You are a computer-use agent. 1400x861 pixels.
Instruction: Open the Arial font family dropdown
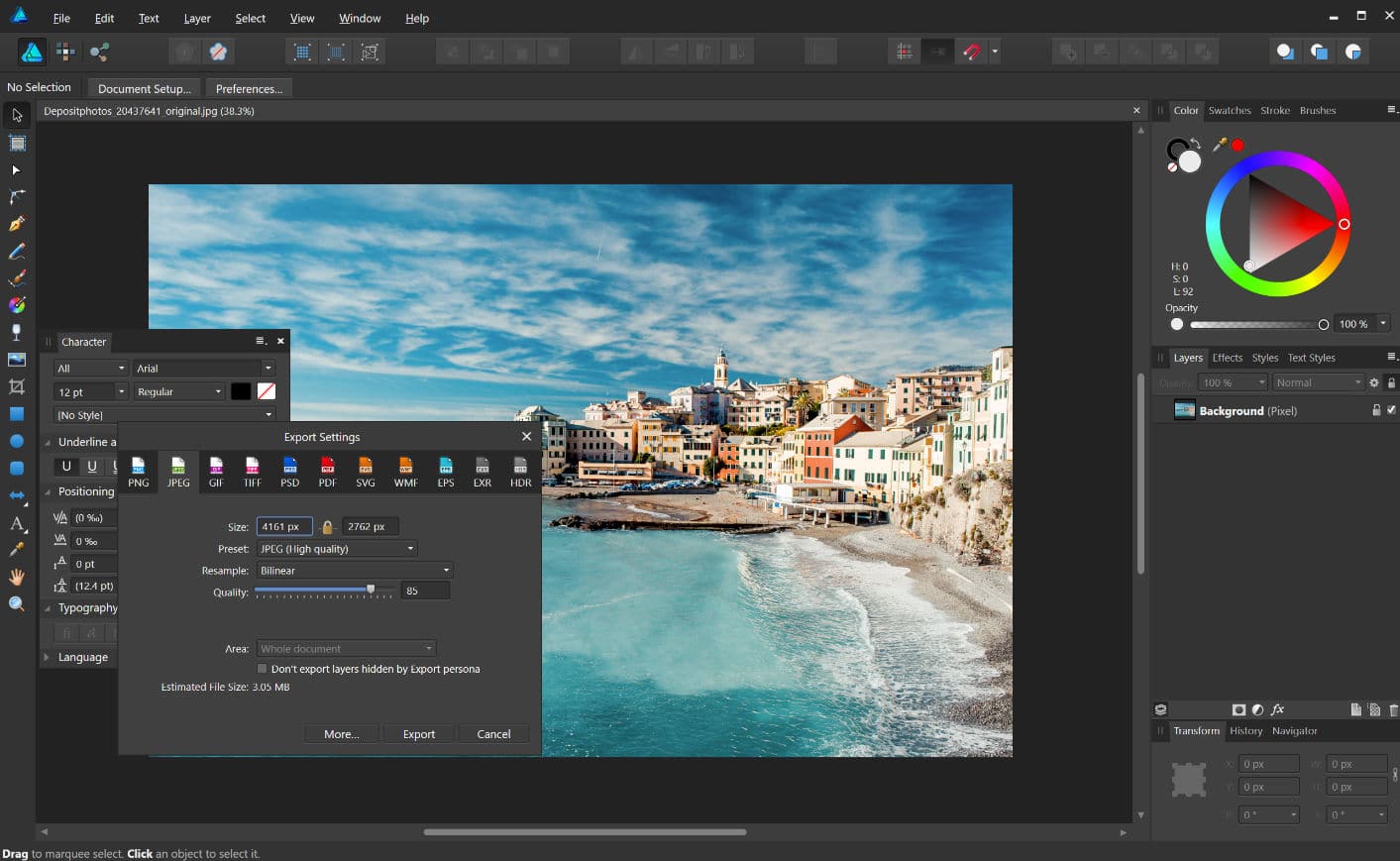pyautogui.click(x=203, y=368)
